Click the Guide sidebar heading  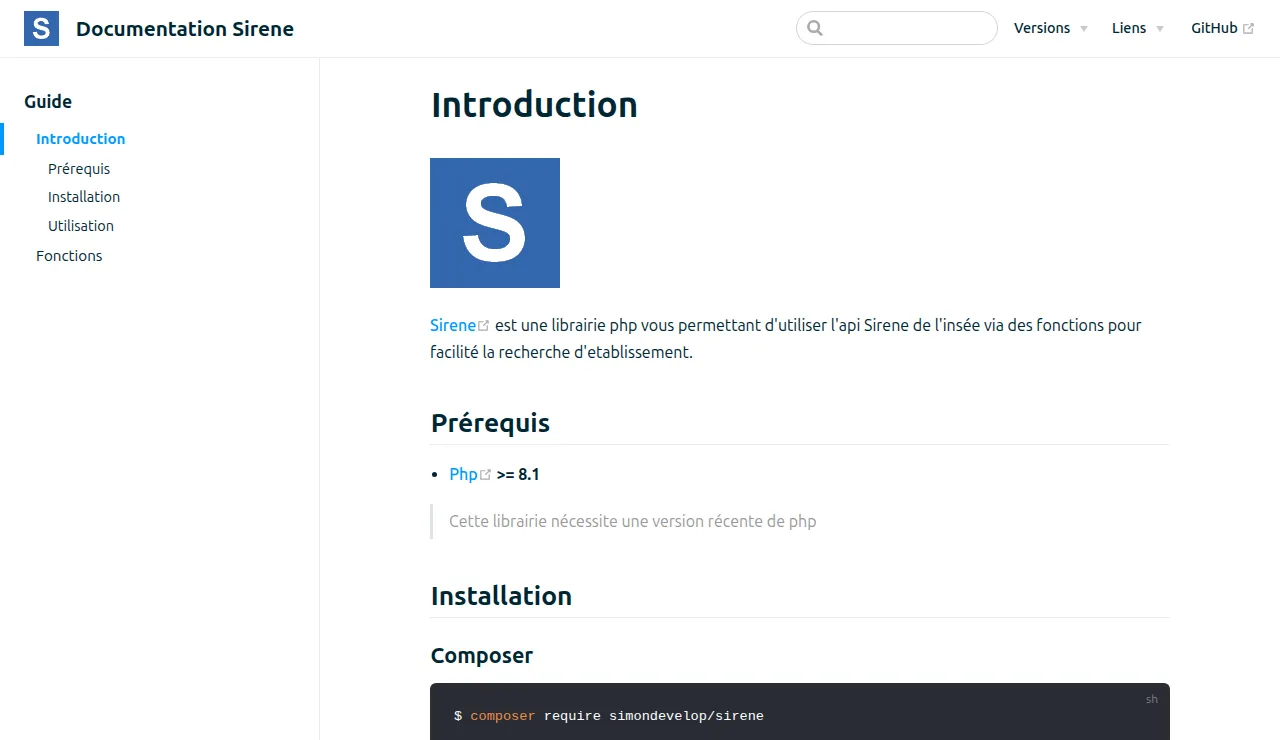(48, 101)
